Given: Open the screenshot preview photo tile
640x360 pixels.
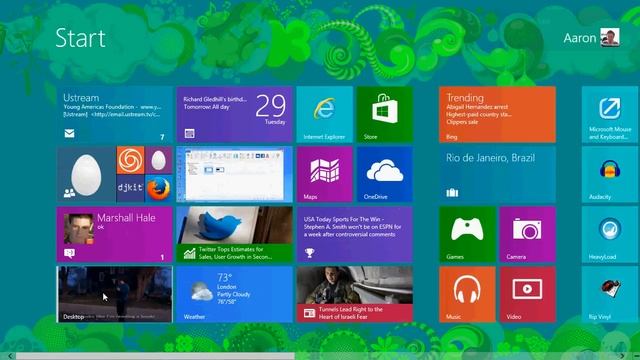Looking at the screenshot, I should click(234, 174).
